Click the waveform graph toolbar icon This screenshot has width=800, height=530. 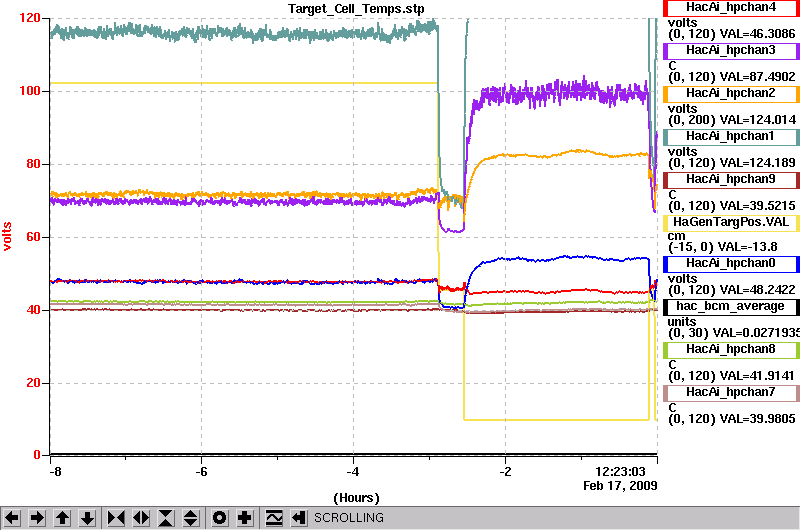(x=274, y=518)
